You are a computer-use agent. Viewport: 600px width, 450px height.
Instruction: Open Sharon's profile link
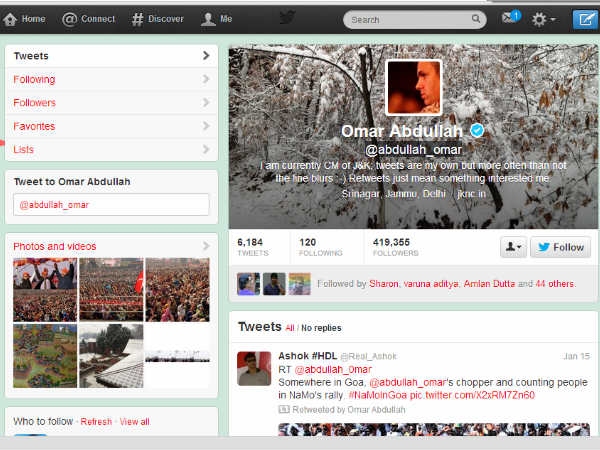[x=384, y=284]
